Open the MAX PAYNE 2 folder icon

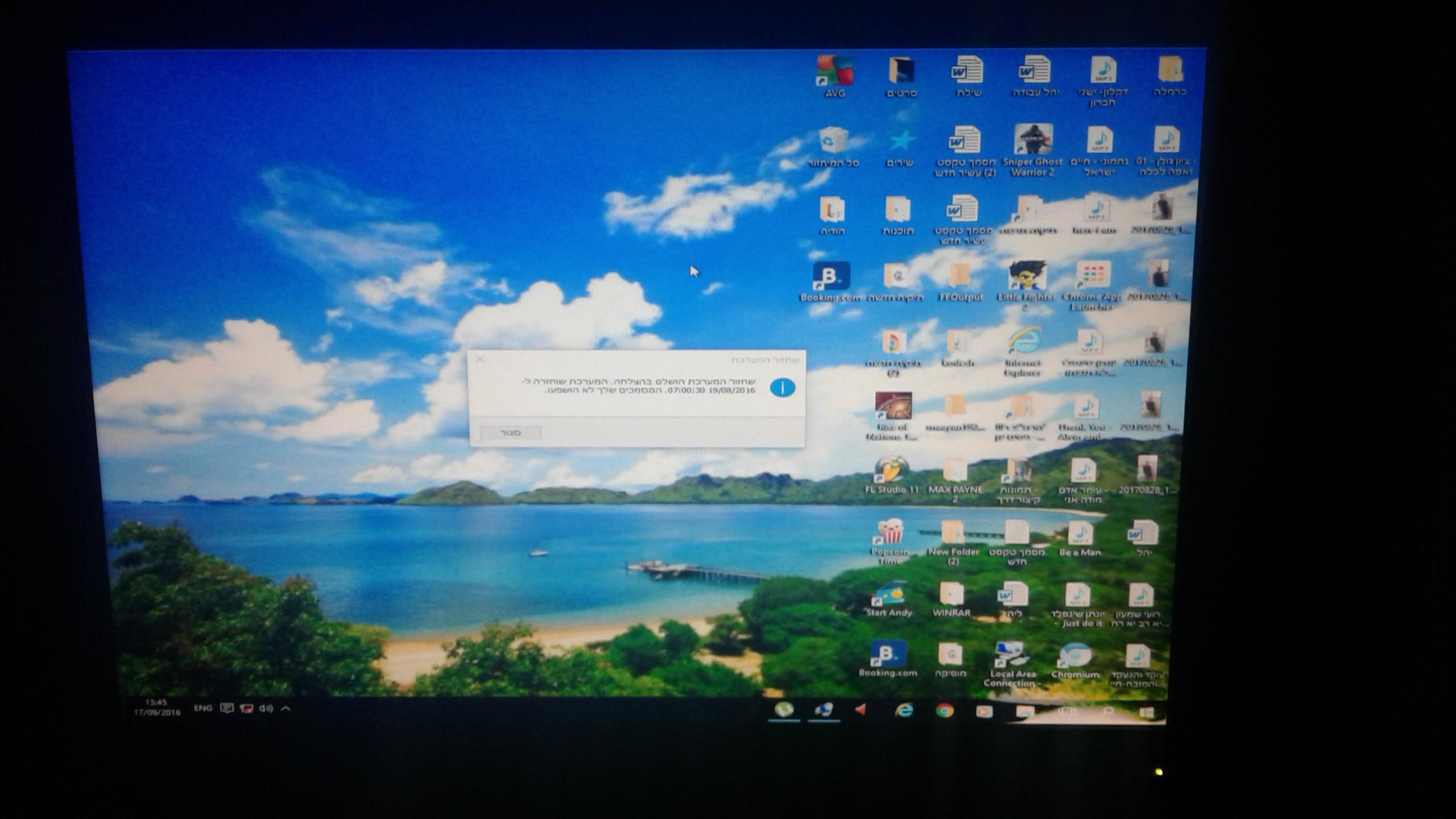(955, 481)
